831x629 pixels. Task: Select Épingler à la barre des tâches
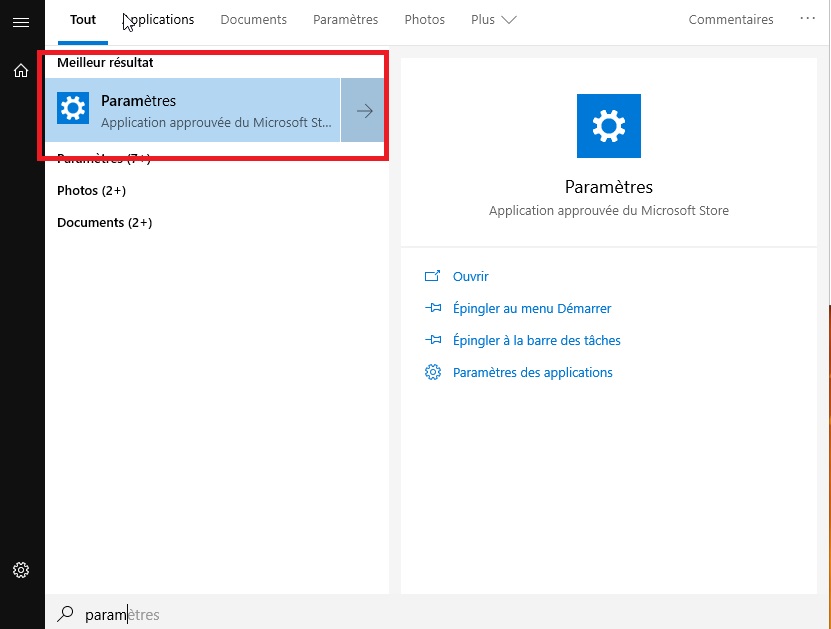536,340
